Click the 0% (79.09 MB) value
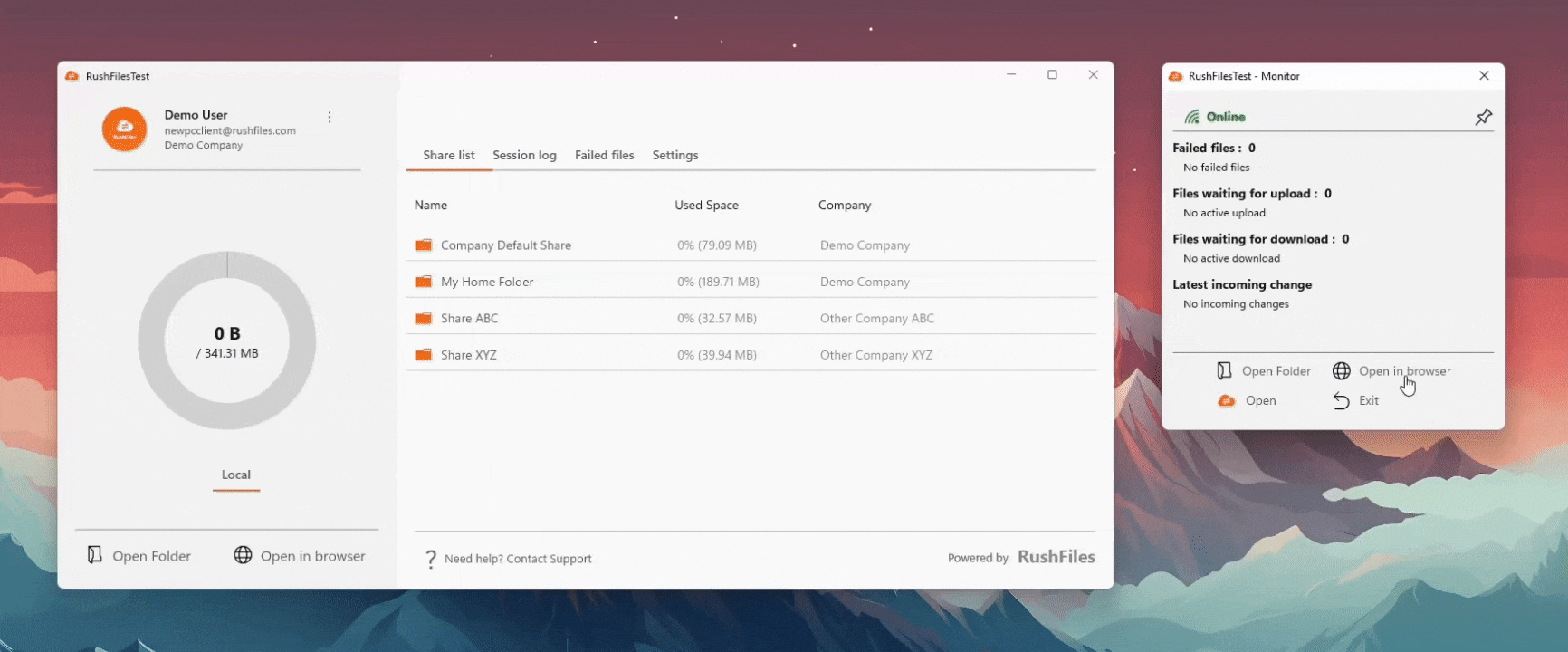This screenshot has width=1568, height=652. pos(717,245)
